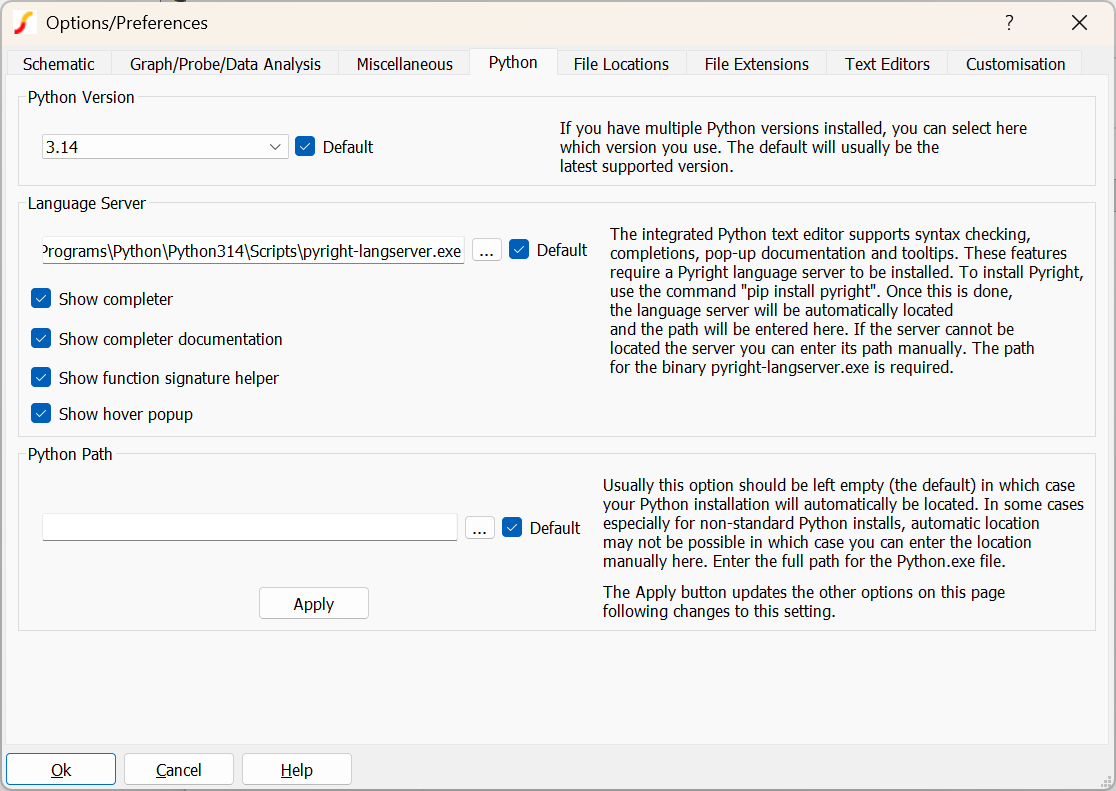This screenshot has width=1116, height=791.
Task: Disable Show completer option
Action: 41,299
